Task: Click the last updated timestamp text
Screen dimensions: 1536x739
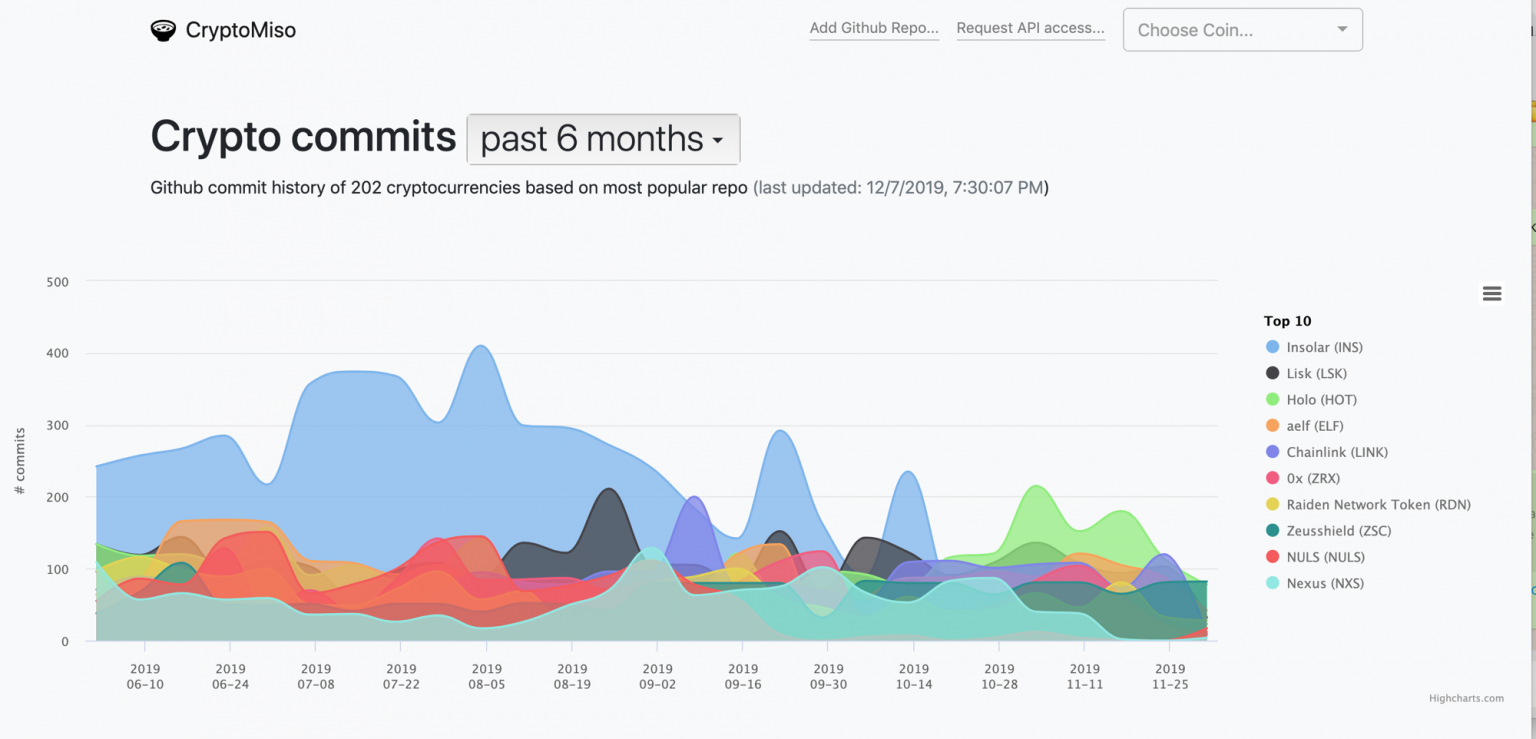Action: point(900,187)
